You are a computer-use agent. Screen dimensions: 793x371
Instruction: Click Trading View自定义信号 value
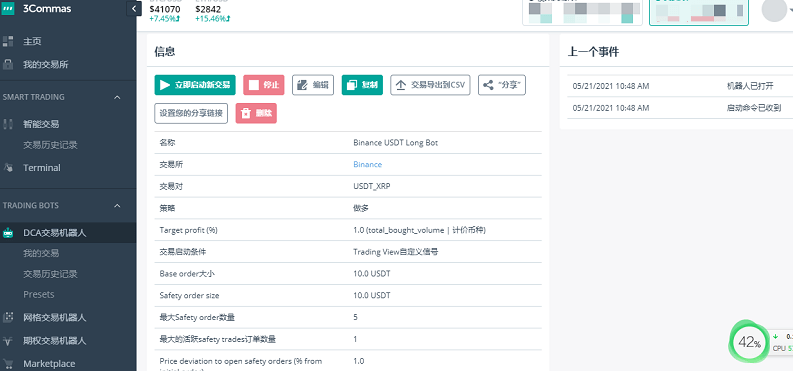[x=395, y=251]
